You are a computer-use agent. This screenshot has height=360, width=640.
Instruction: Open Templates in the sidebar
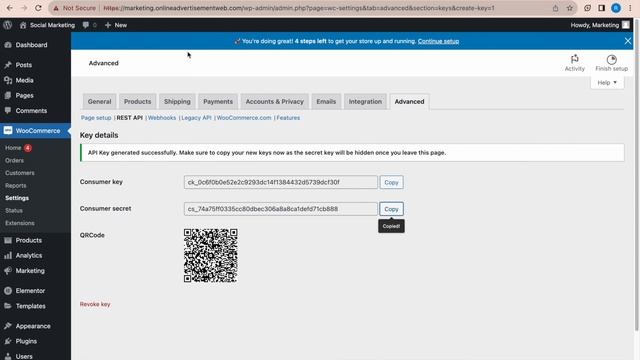click(x=31, y=306)
